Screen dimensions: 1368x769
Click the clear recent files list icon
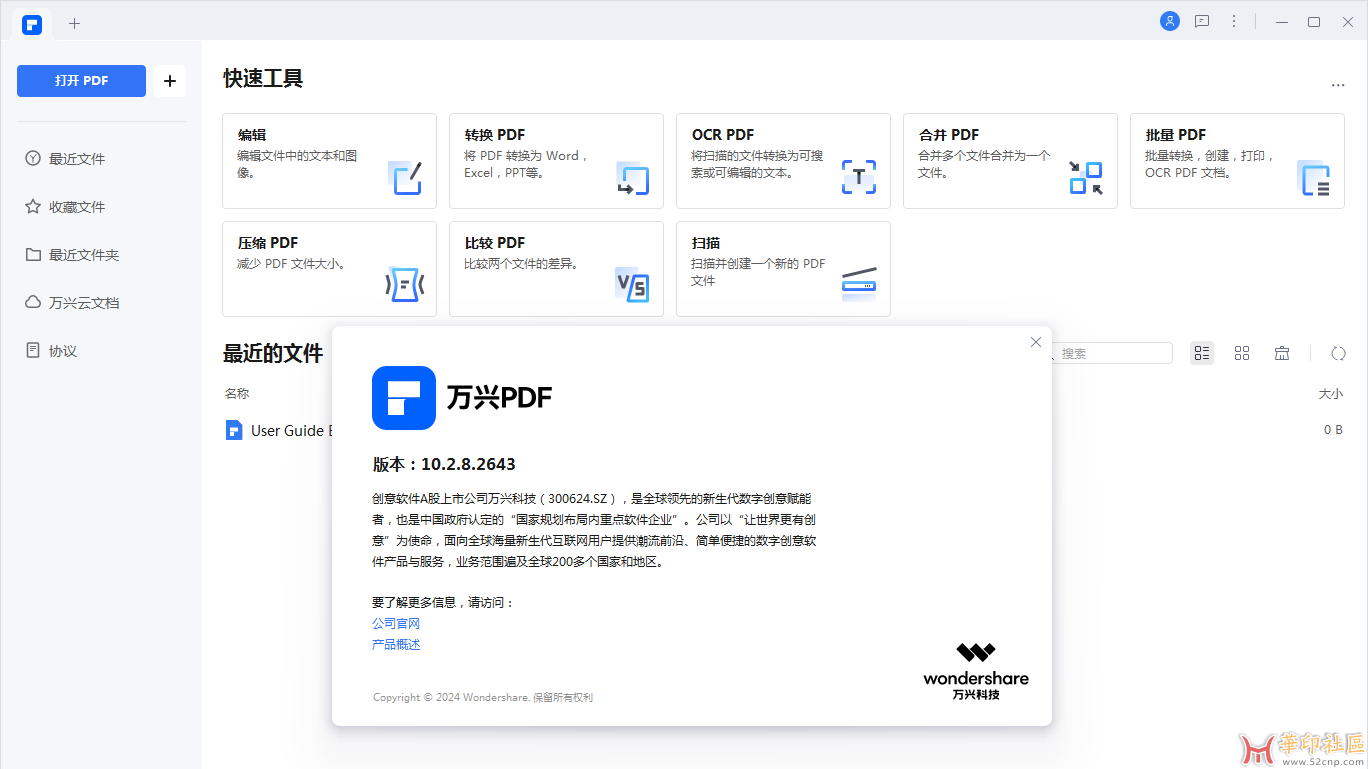point(1282,353)
